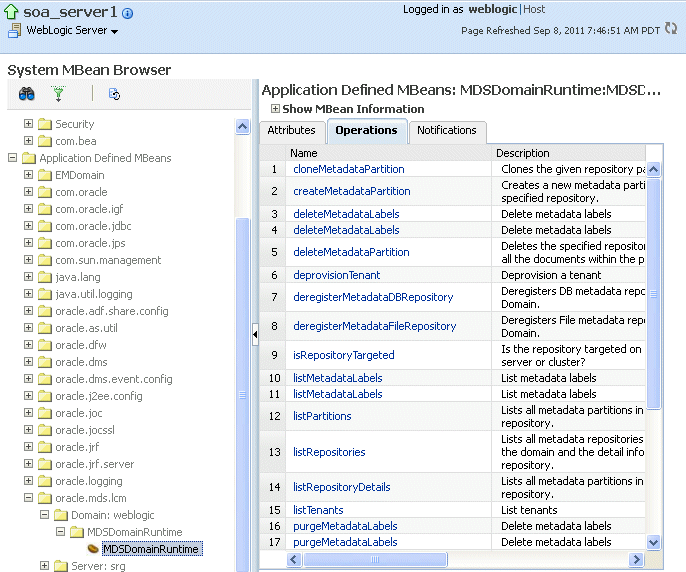
Task: Click the EMDomain folder icon
Action: [45, 175]
